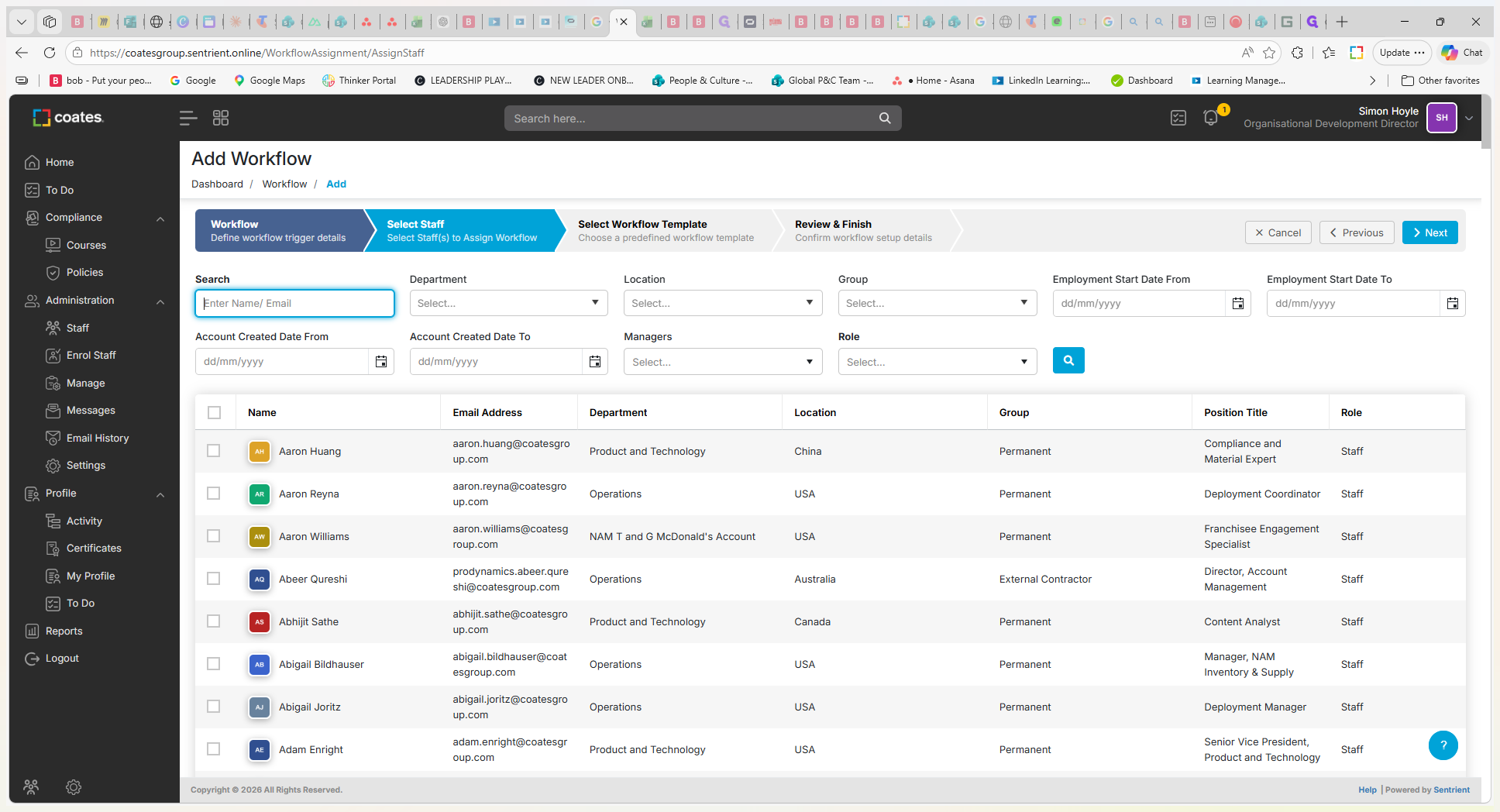Tick the checkbox for Adam Enright
Screen dimensions: 1500x812
pyautogui.click(x=214, y=749)
